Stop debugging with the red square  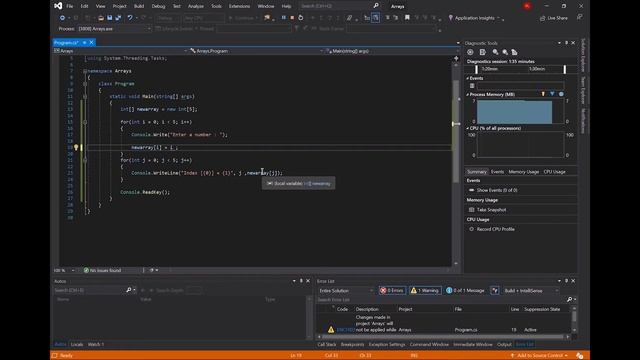click(292, 18)
